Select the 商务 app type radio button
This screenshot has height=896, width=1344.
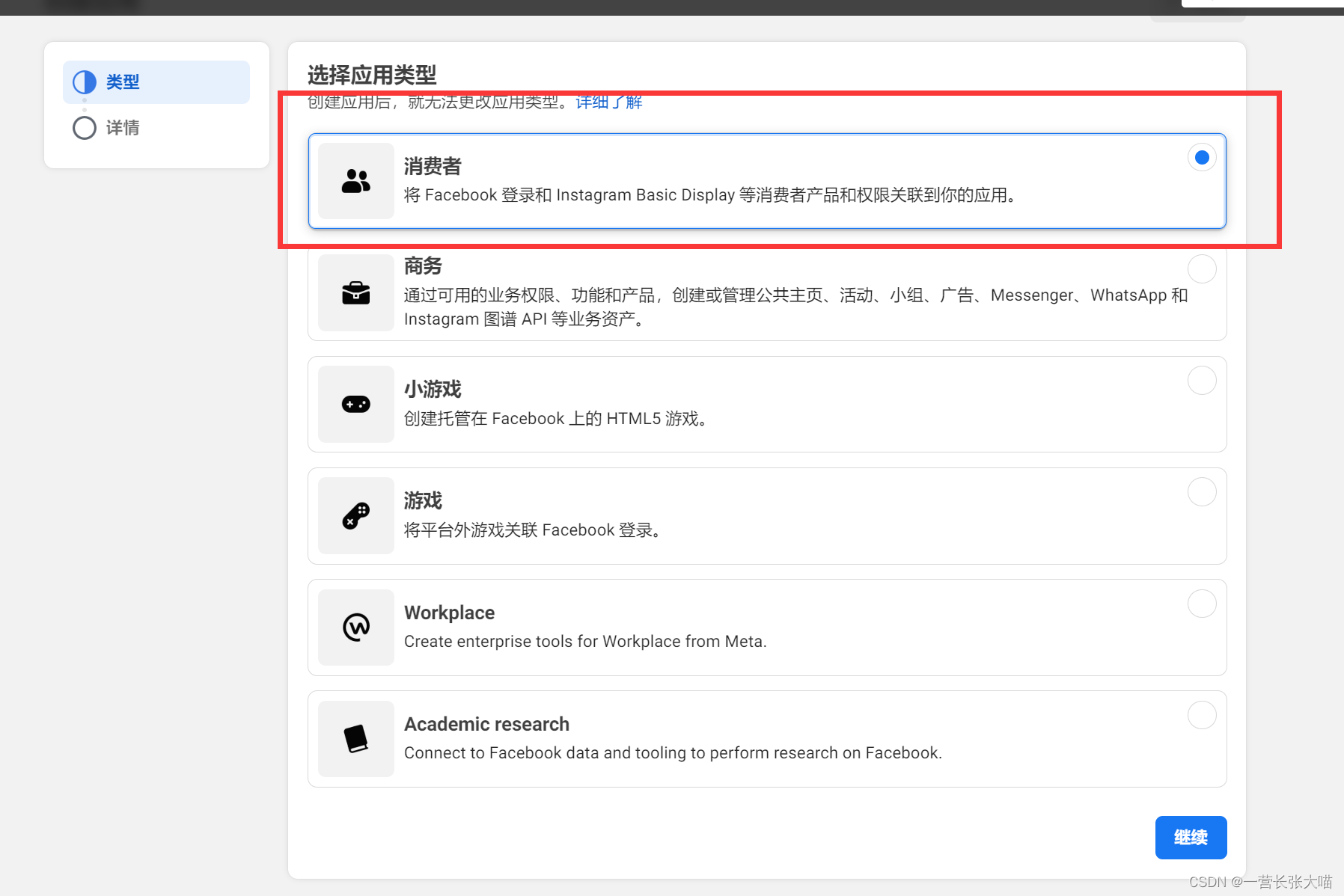1201,269
